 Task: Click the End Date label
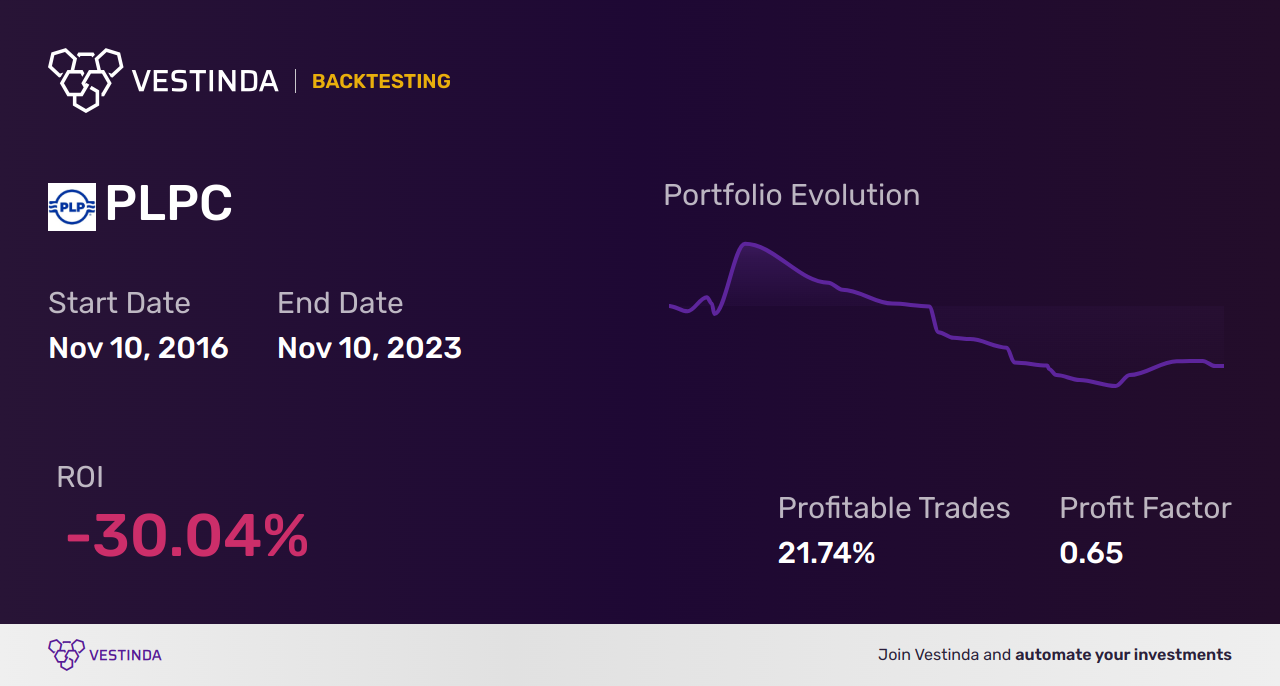pos(340,303)
